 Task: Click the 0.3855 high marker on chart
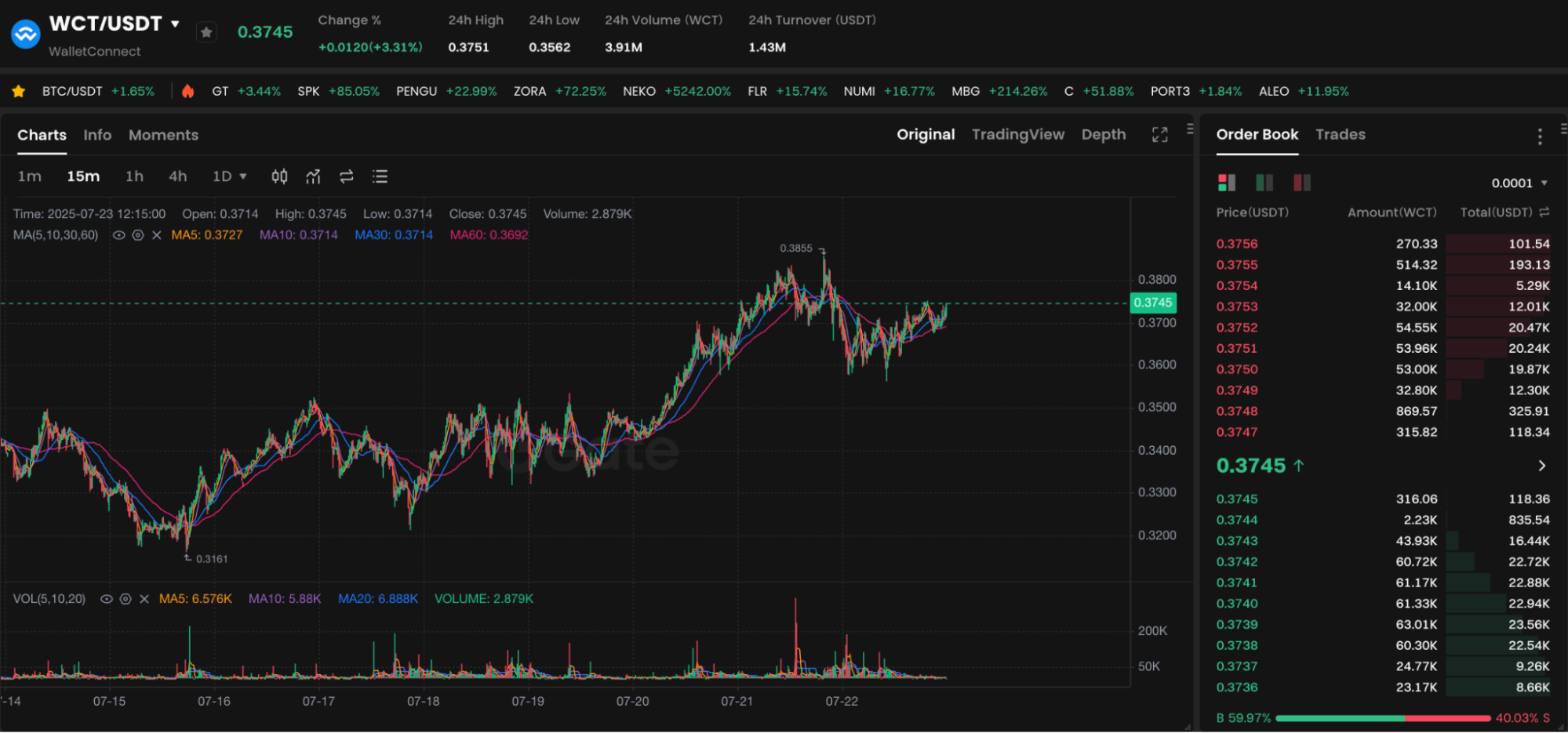tap(796, 249)
